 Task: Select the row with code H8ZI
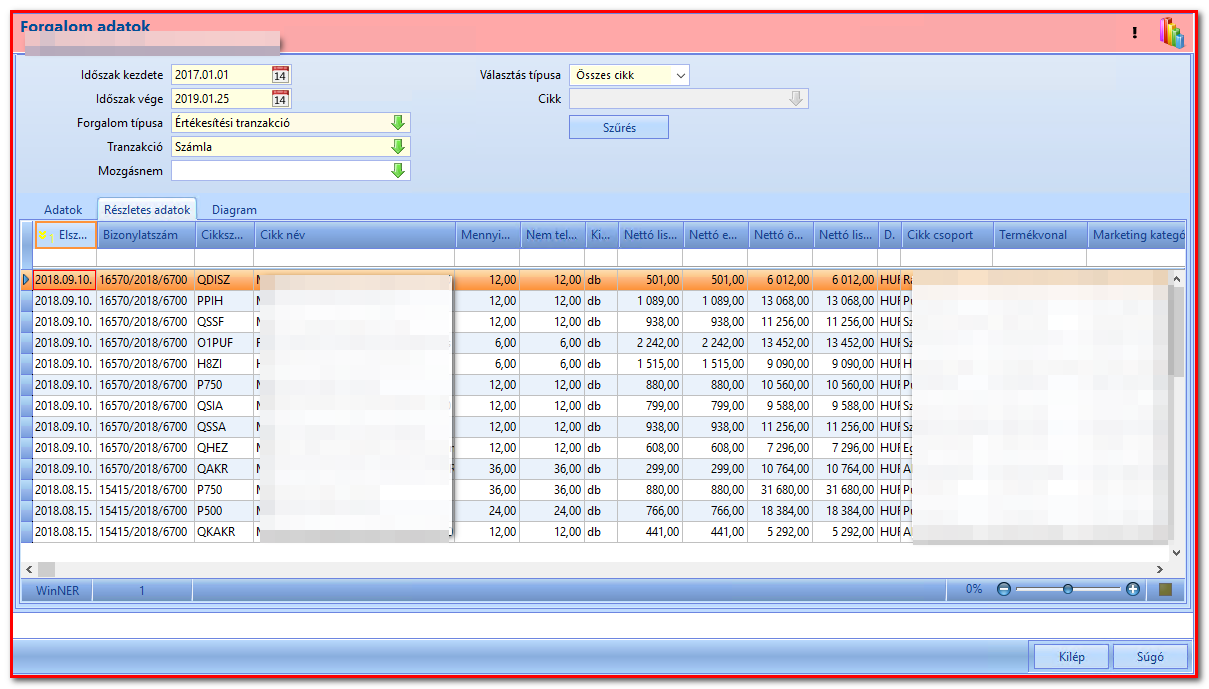pos(595,364)
